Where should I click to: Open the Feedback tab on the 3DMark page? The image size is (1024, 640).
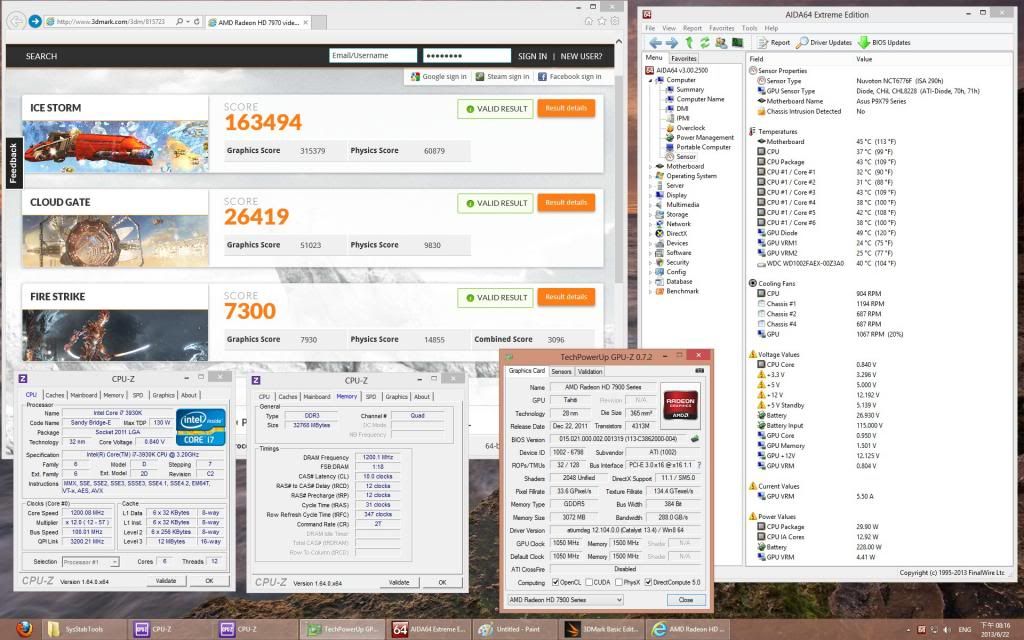pyautogui.click(x=14, y=163)
